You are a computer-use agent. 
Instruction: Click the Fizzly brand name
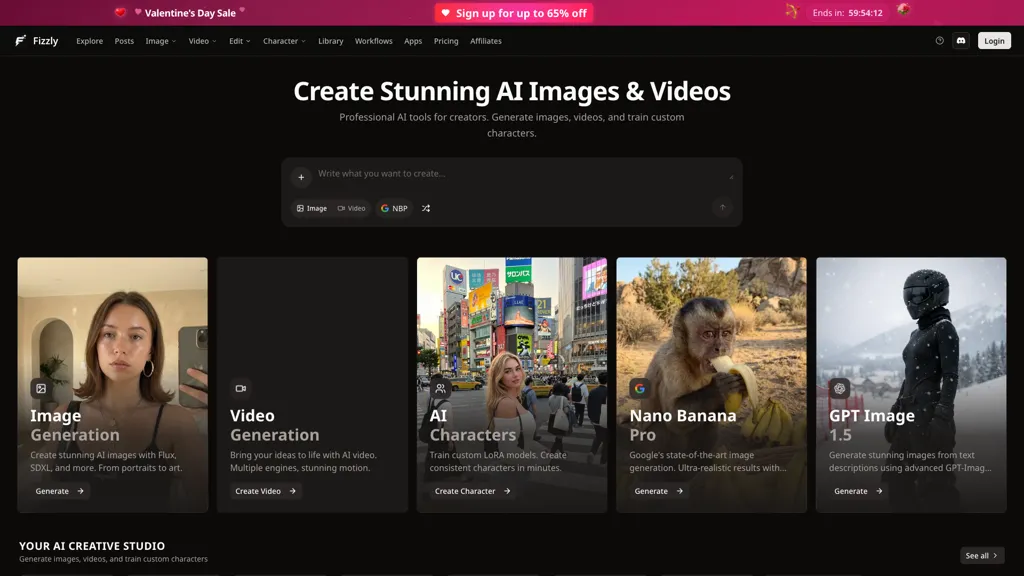point(46,40)
